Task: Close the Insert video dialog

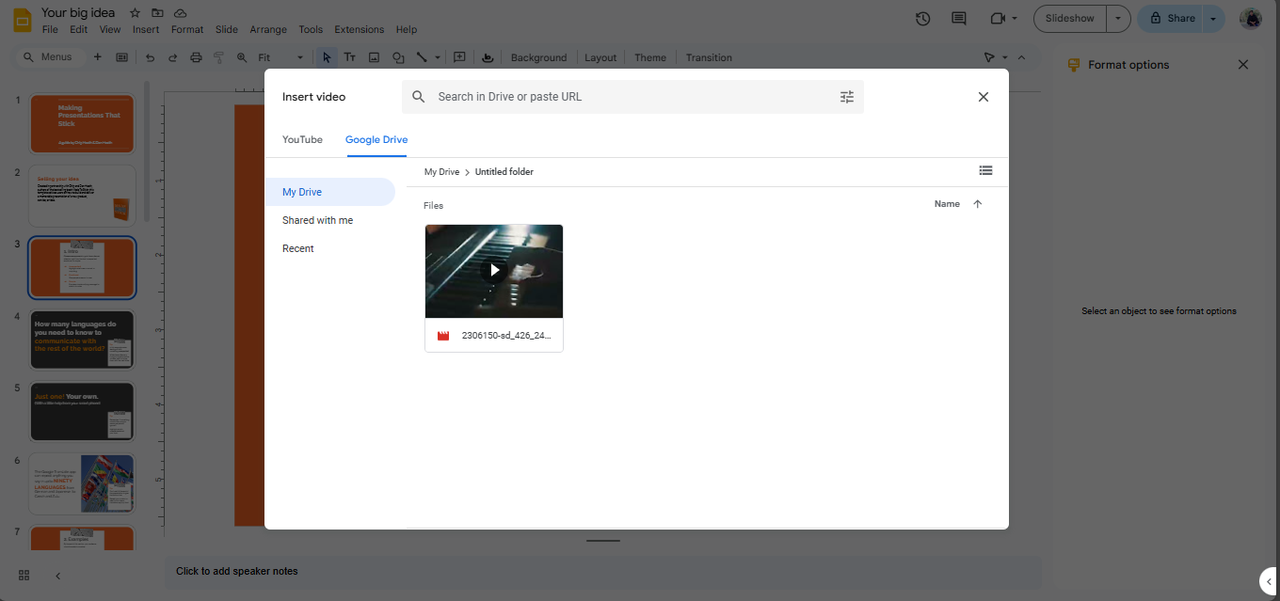Action: [x=983, y=97]
